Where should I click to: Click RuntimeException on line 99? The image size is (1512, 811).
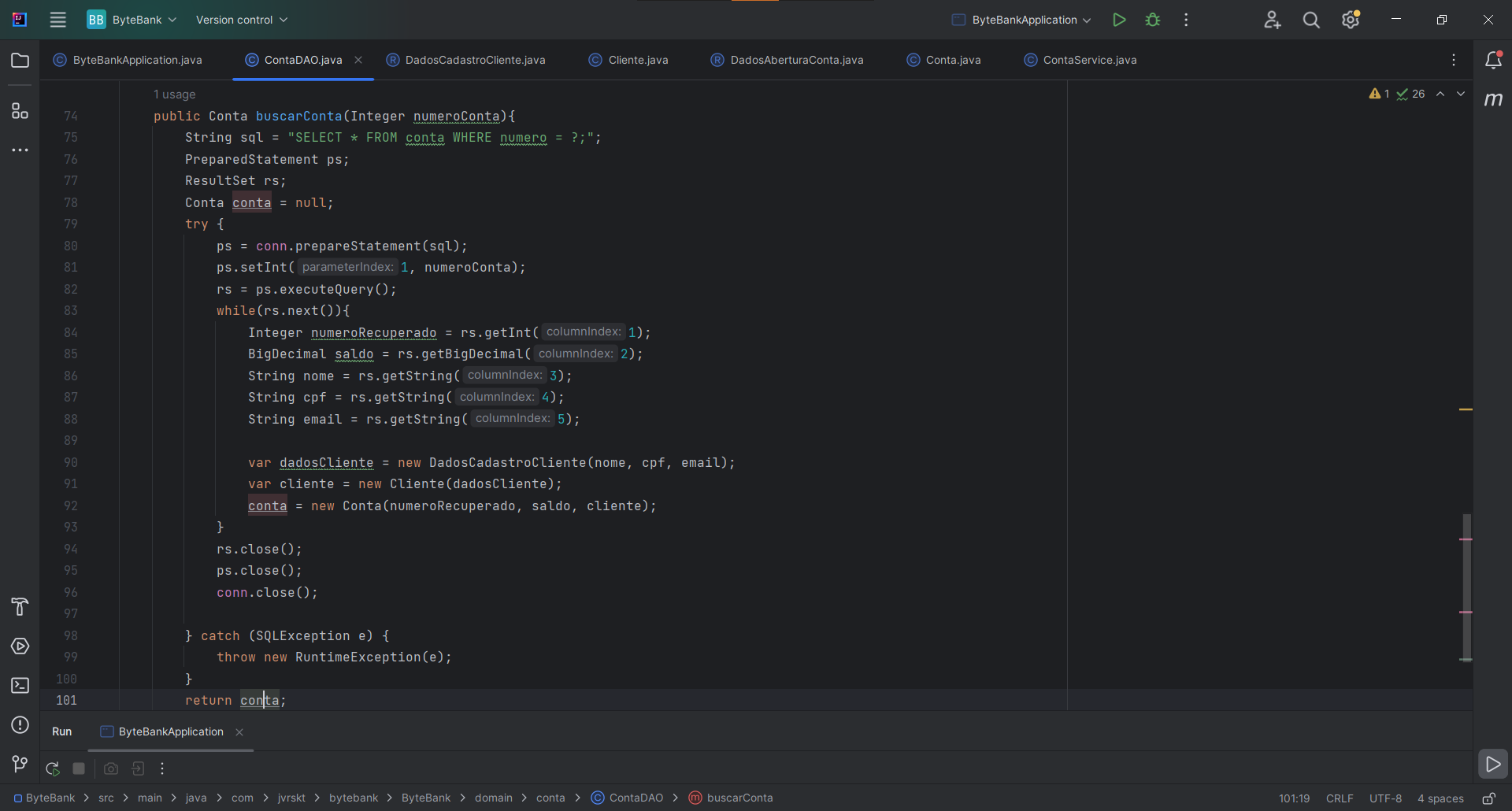point(358,657)
